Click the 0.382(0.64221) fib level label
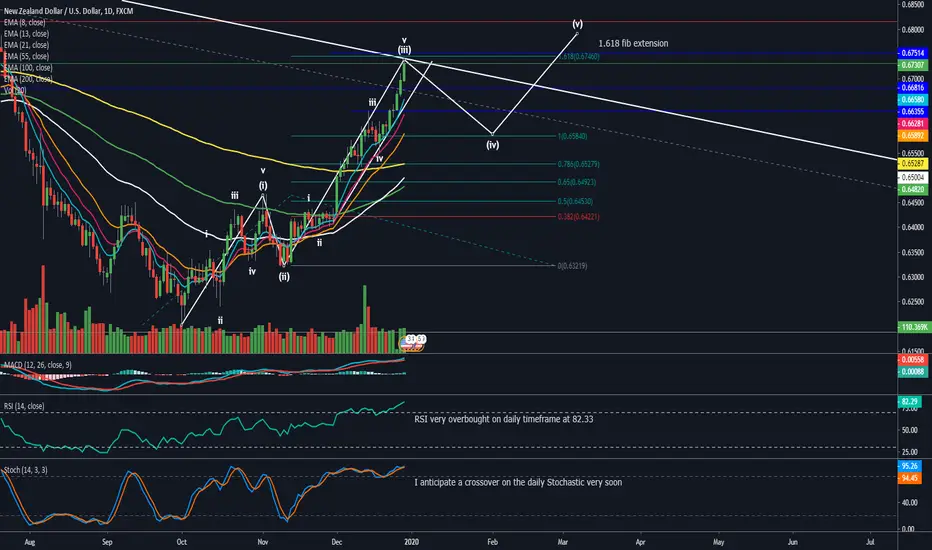 (x=578, y=217)
